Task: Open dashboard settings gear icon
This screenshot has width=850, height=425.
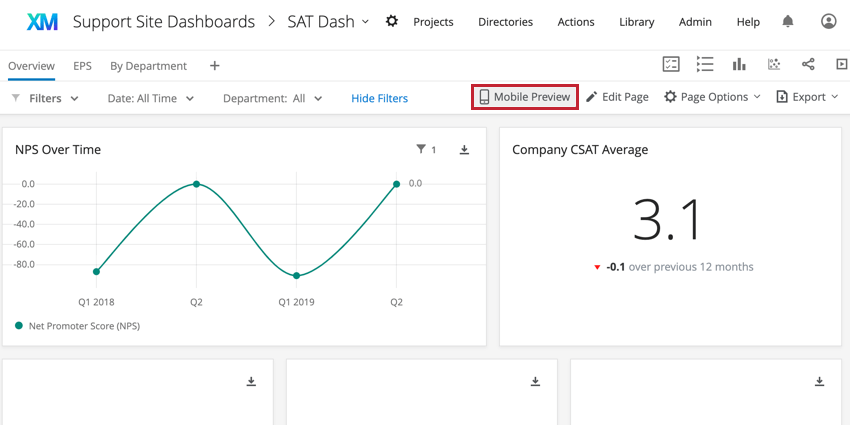Action: click(x=392, y=21)
